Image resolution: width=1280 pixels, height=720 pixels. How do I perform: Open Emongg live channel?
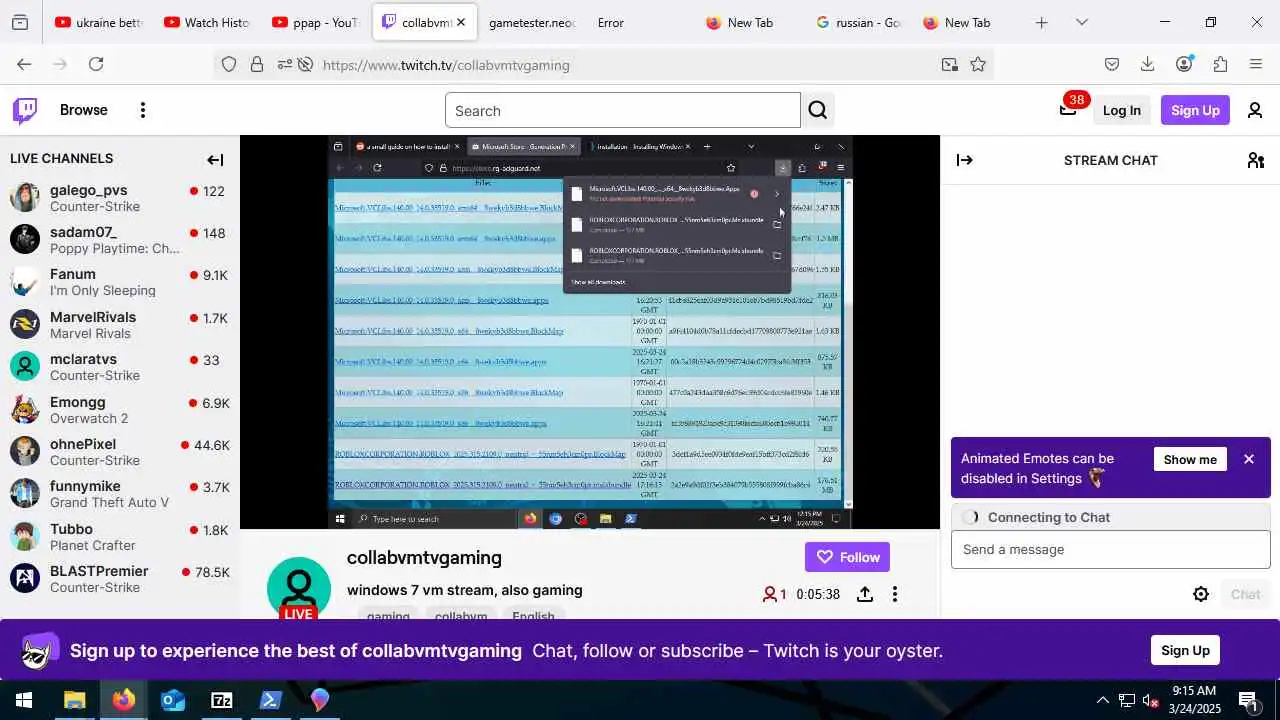click(120, 410)
